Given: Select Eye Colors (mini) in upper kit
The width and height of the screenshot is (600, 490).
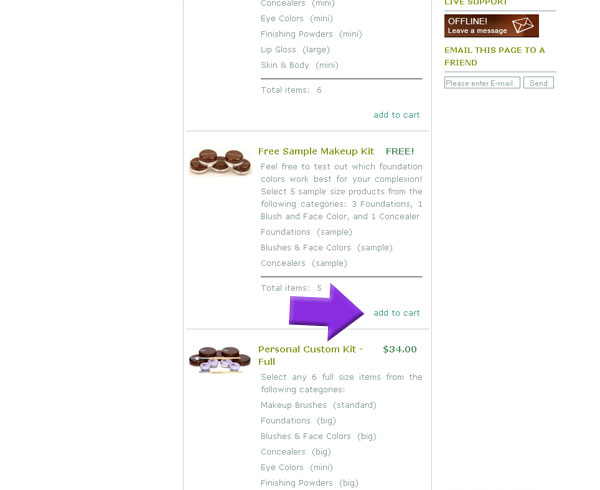Looking at the screenshot, I should [297, 18].
